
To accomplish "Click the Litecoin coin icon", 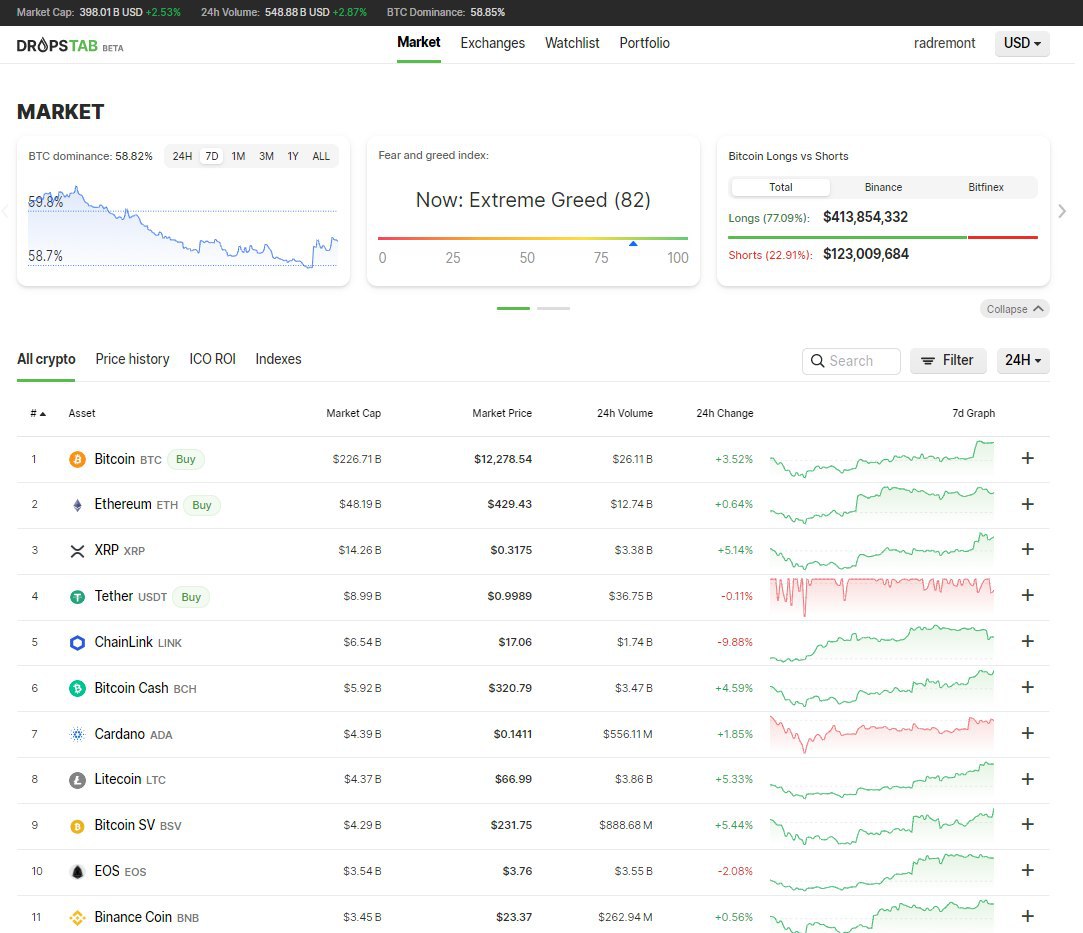I will [x=77, y=780].
